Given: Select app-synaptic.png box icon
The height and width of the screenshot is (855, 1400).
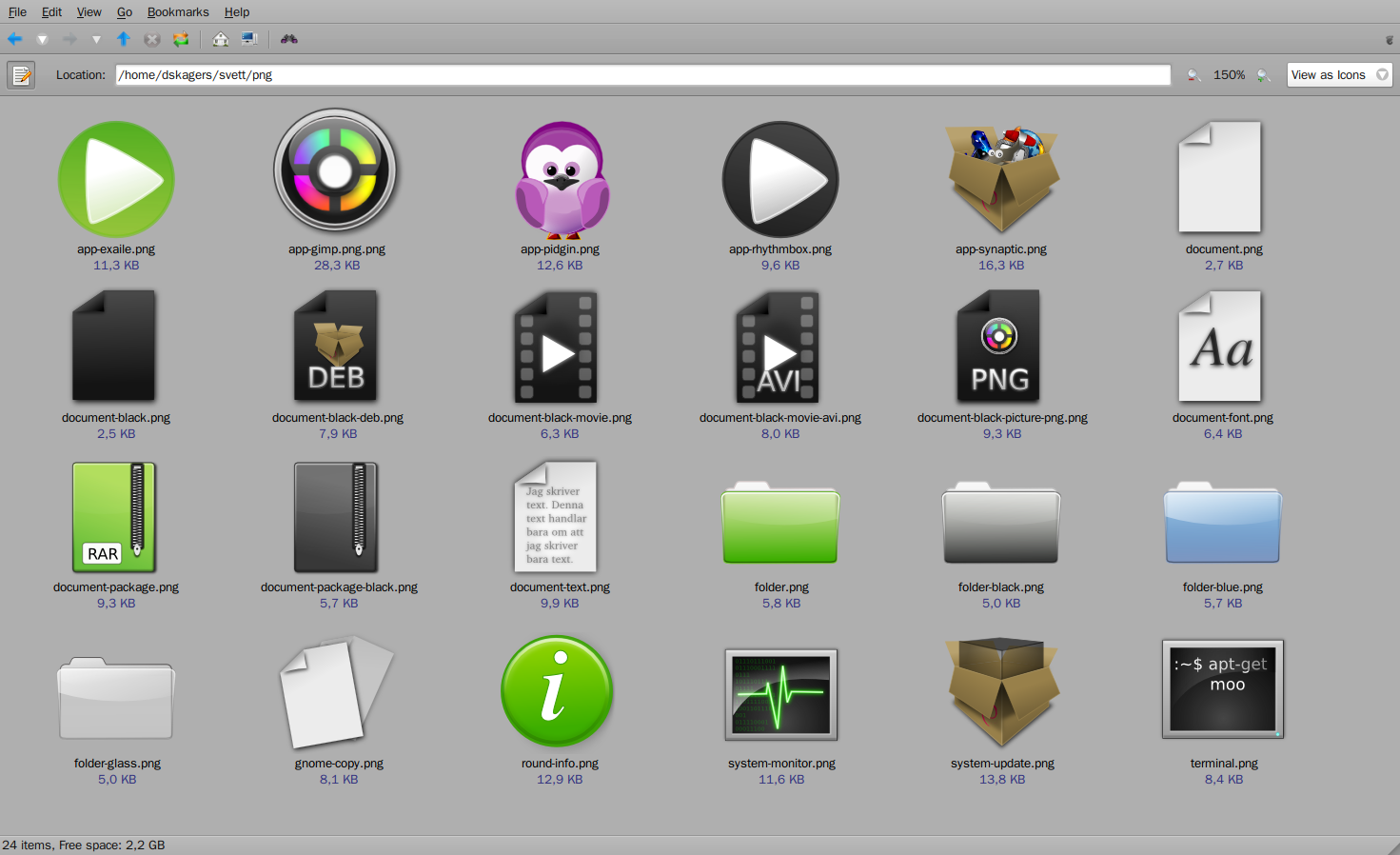Looking at the screenshot, I should (x=1002, y=179).
